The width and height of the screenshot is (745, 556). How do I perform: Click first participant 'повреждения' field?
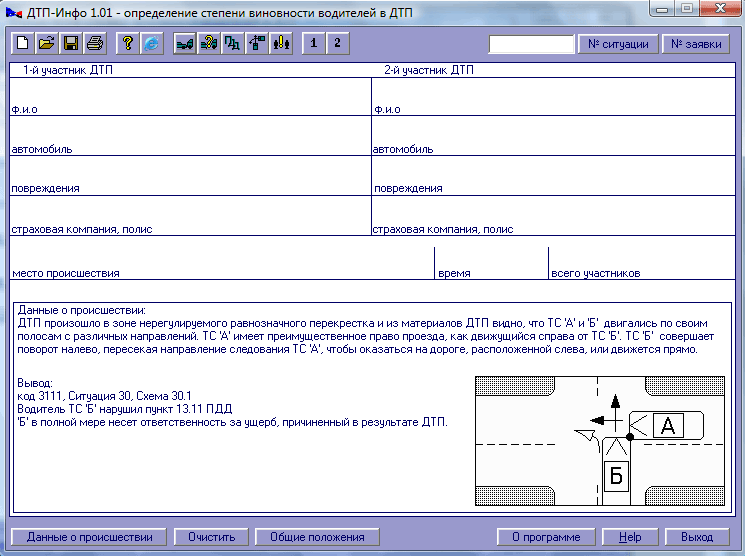click(190, 175)
